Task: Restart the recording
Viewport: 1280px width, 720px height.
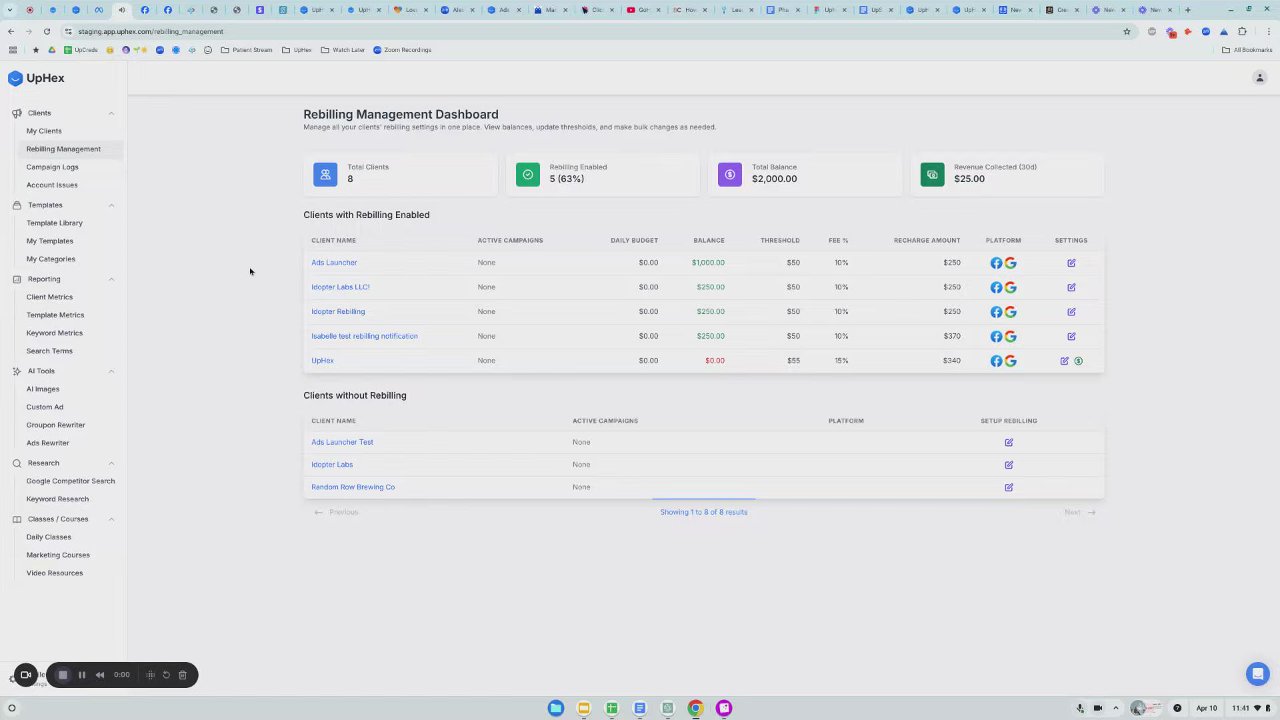Action: click(x=166, y=675)
